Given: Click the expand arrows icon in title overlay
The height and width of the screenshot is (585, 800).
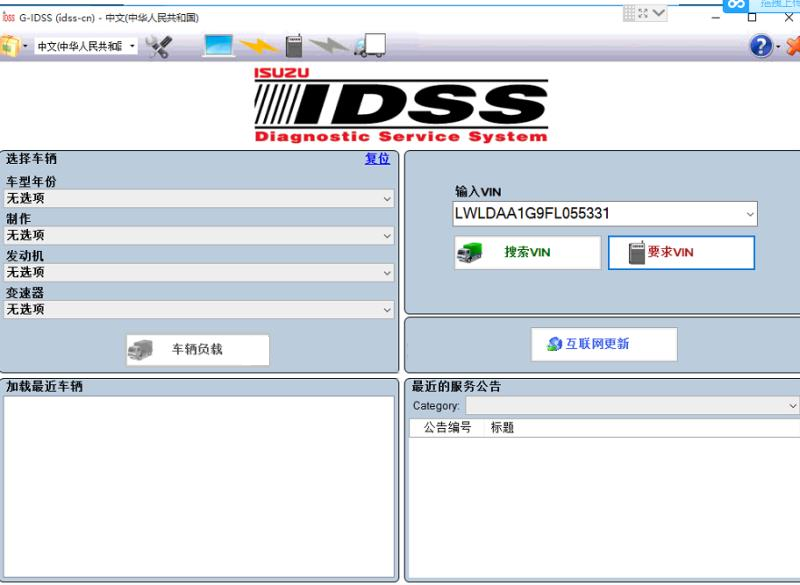Looking at the screenshot, I should 643,13.
